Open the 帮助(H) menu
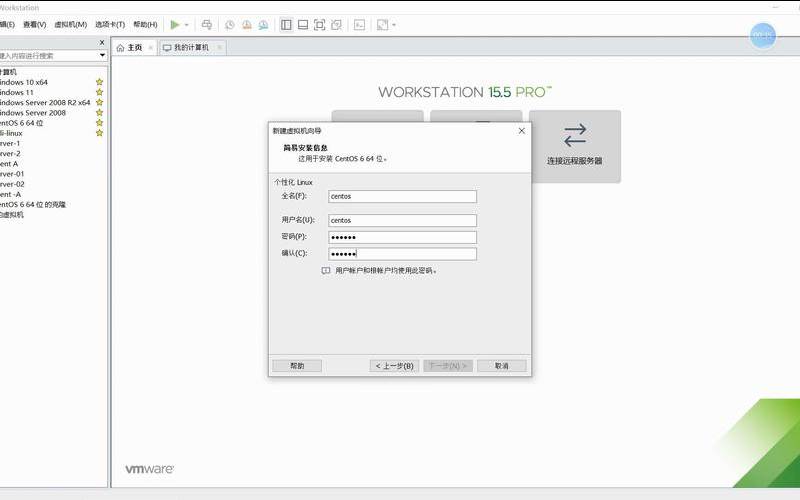800x500 pixels. coord(145,24)
